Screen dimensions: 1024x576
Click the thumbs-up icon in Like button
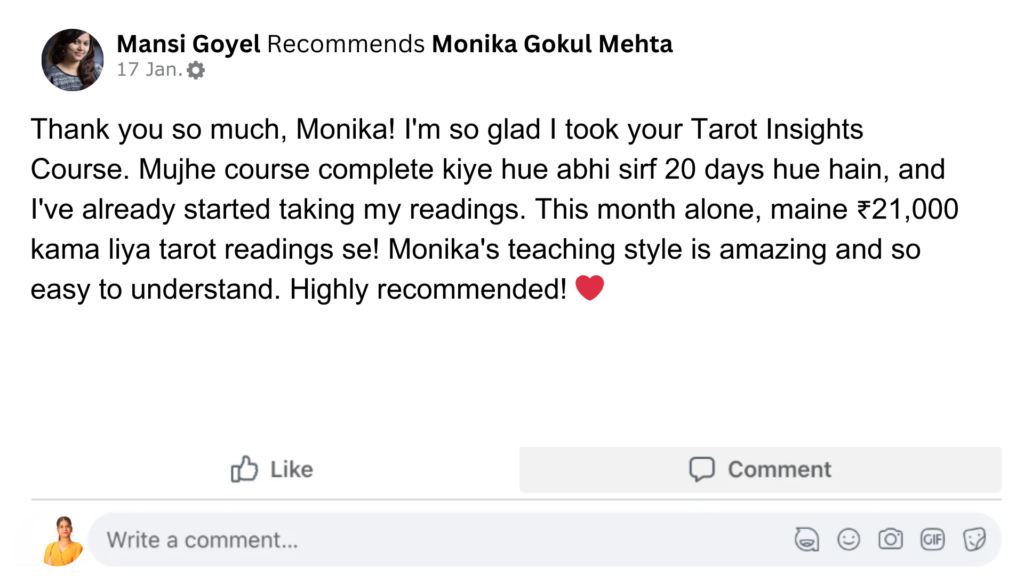point(245,469)
